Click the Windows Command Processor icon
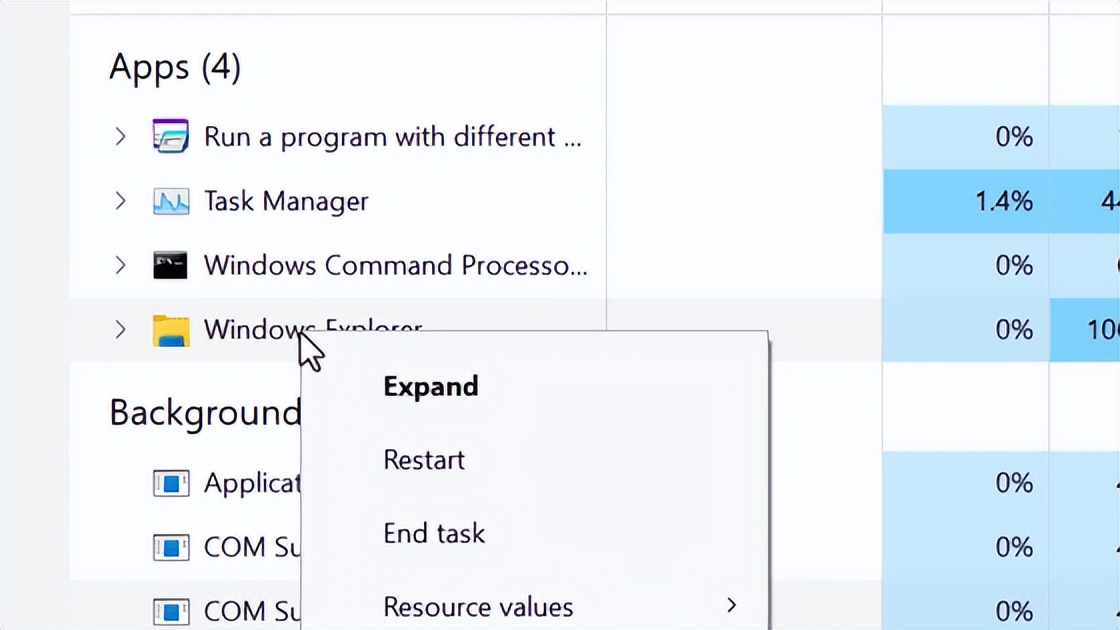This screenshot has width=1120, height=630. pos(171,265)
